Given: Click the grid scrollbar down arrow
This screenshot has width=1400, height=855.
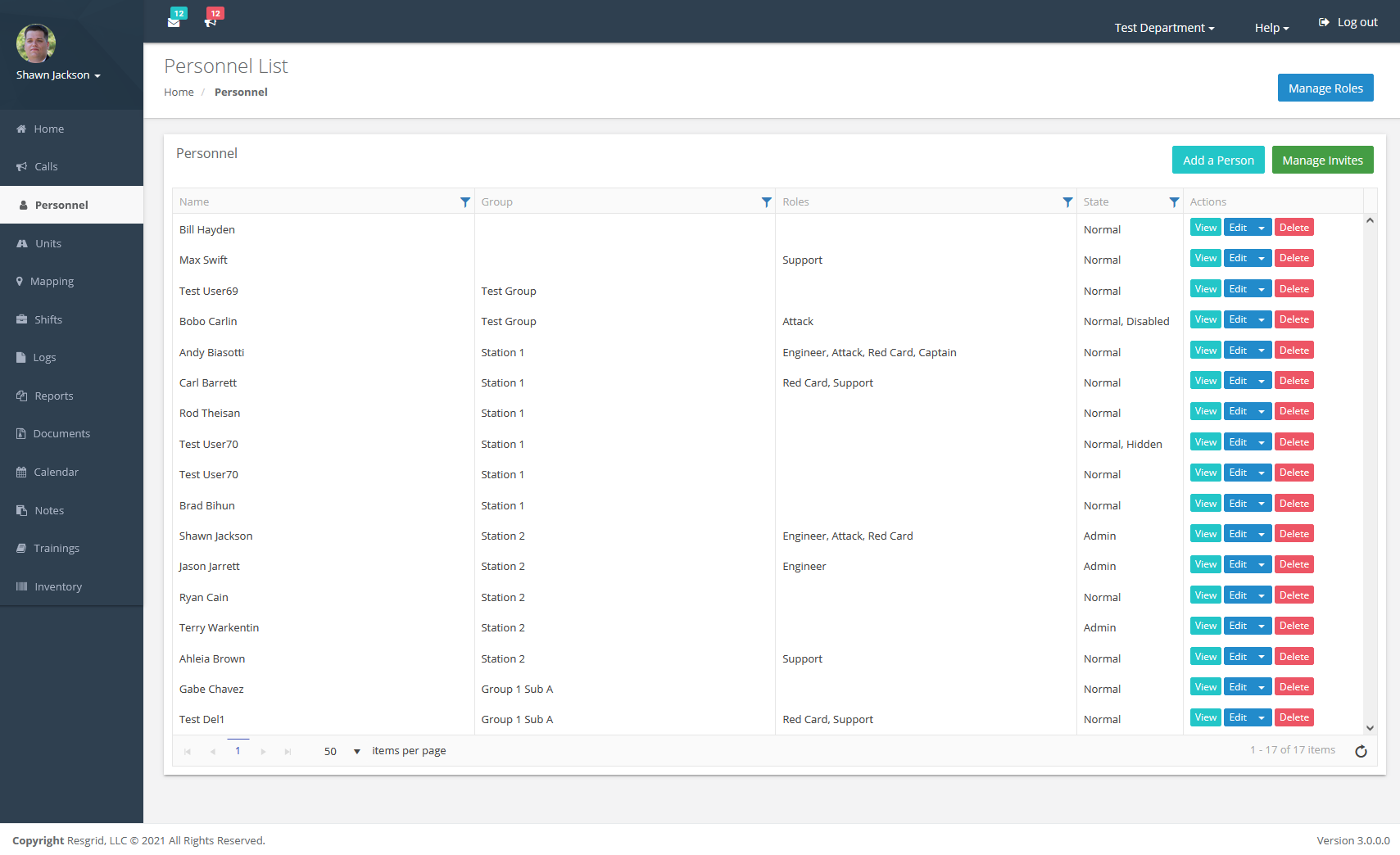Looking at the screenshot, I should pos(1370,728).
